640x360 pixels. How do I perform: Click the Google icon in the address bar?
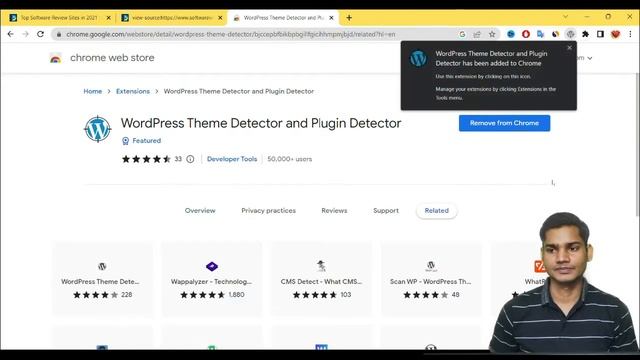coord(462,34)
